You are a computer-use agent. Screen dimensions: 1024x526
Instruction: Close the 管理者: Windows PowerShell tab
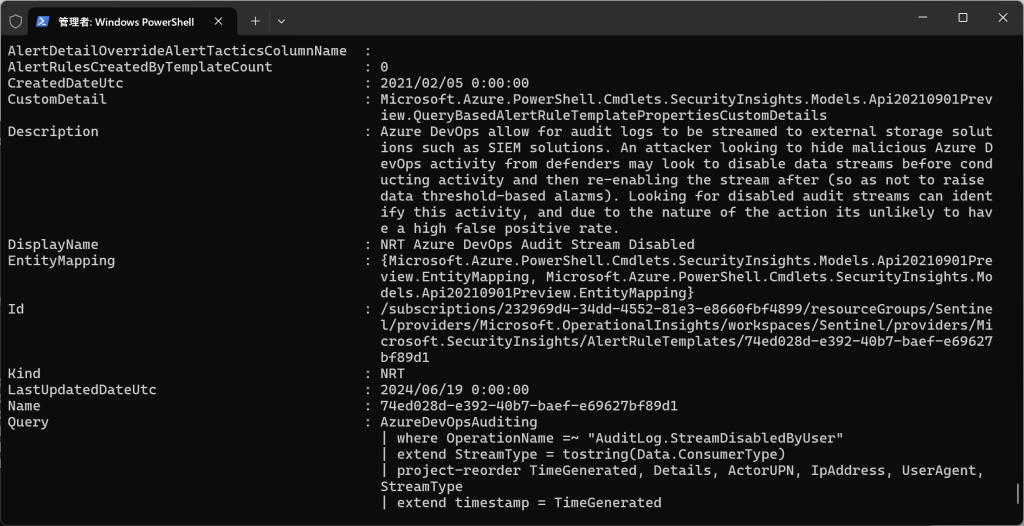(219, 21)
